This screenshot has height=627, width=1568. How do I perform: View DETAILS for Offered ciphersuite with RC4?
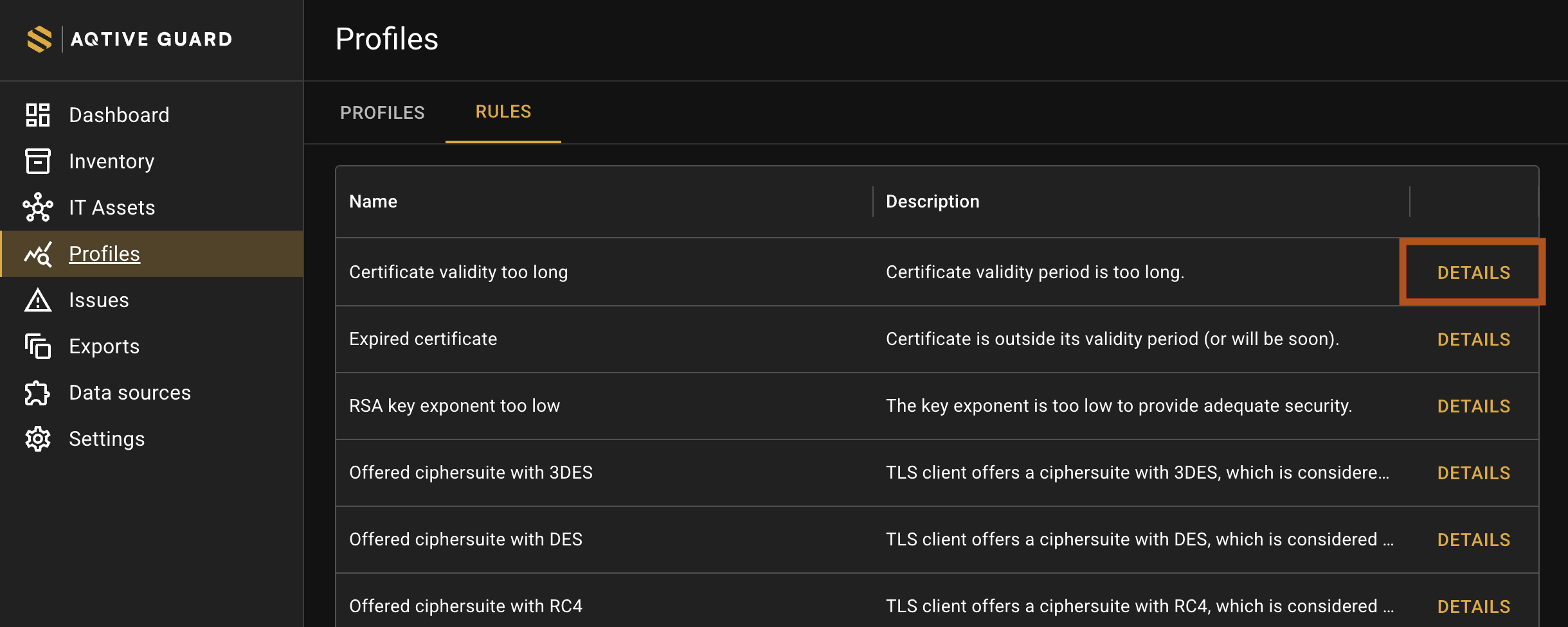(x=1473, y=606)
